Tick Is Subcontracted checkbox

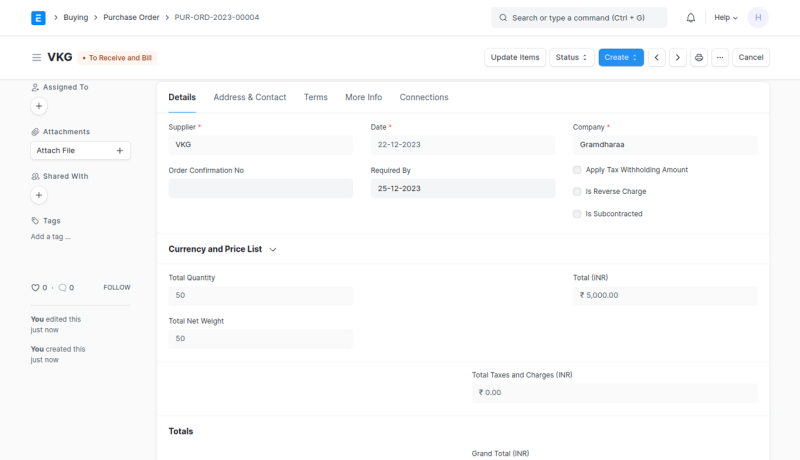click(x=577, y=214)
